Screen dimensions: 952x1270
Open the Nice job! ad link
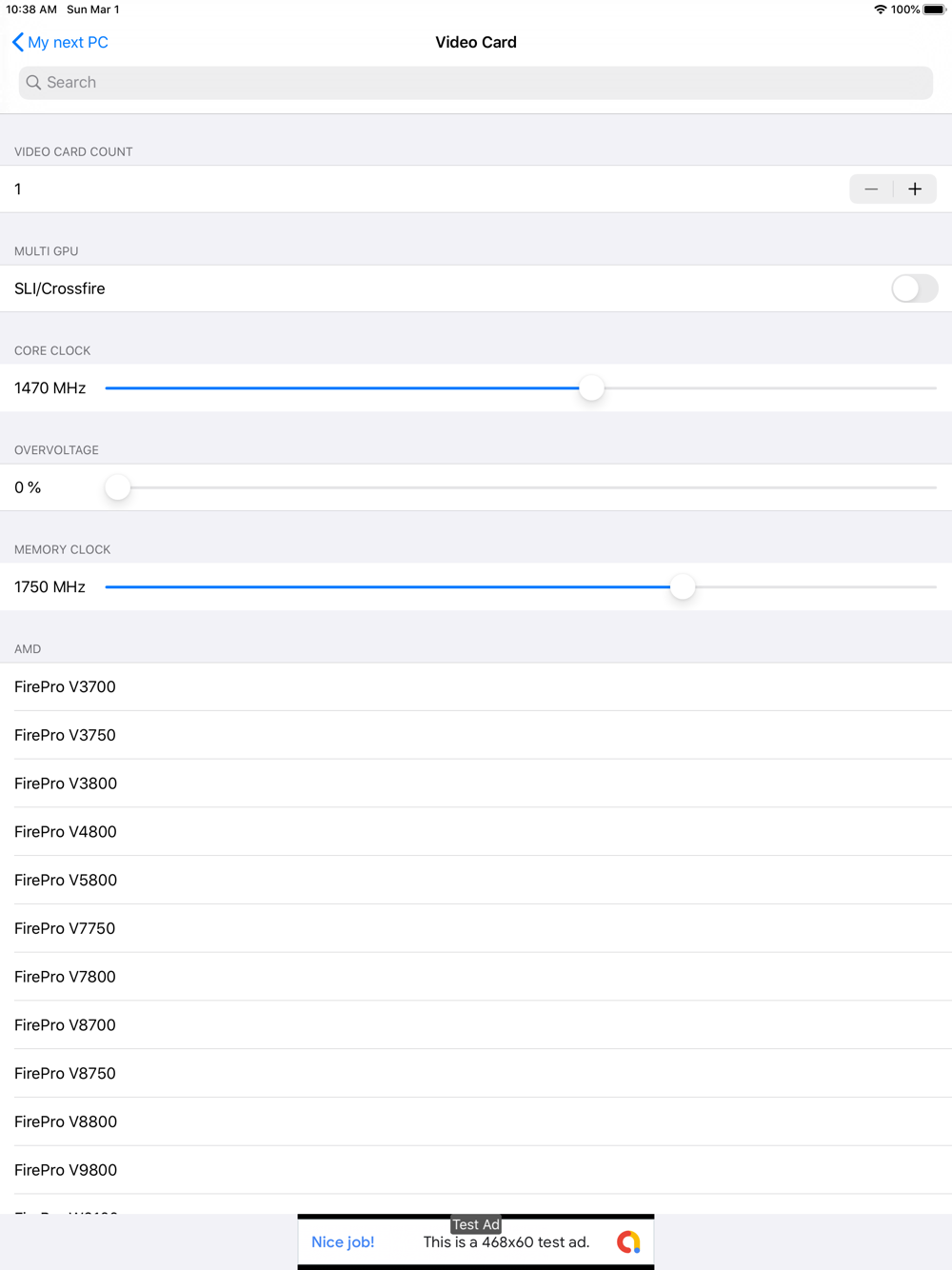coord(343,1242)
